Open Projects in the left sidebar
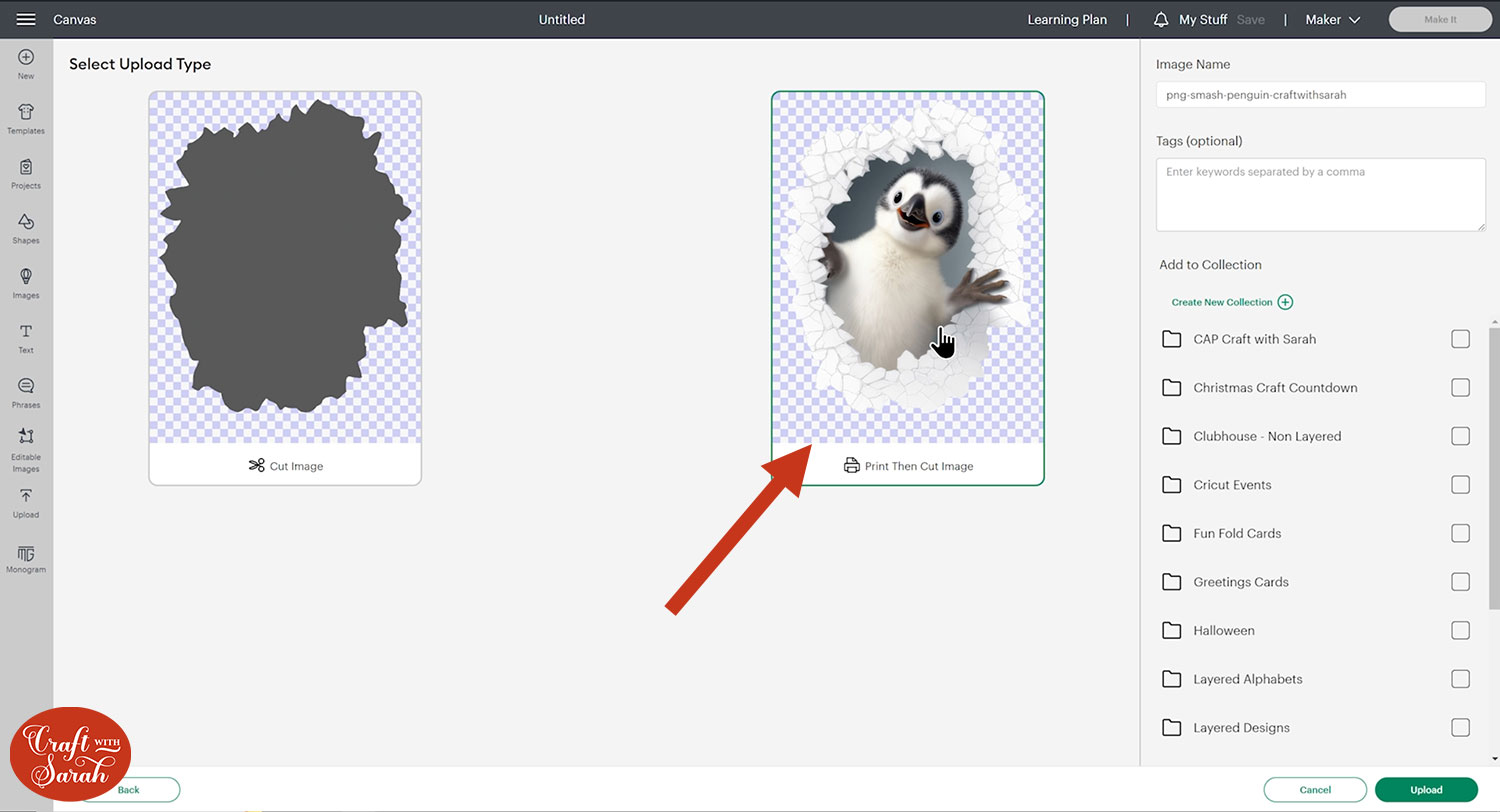 (26, 174)
